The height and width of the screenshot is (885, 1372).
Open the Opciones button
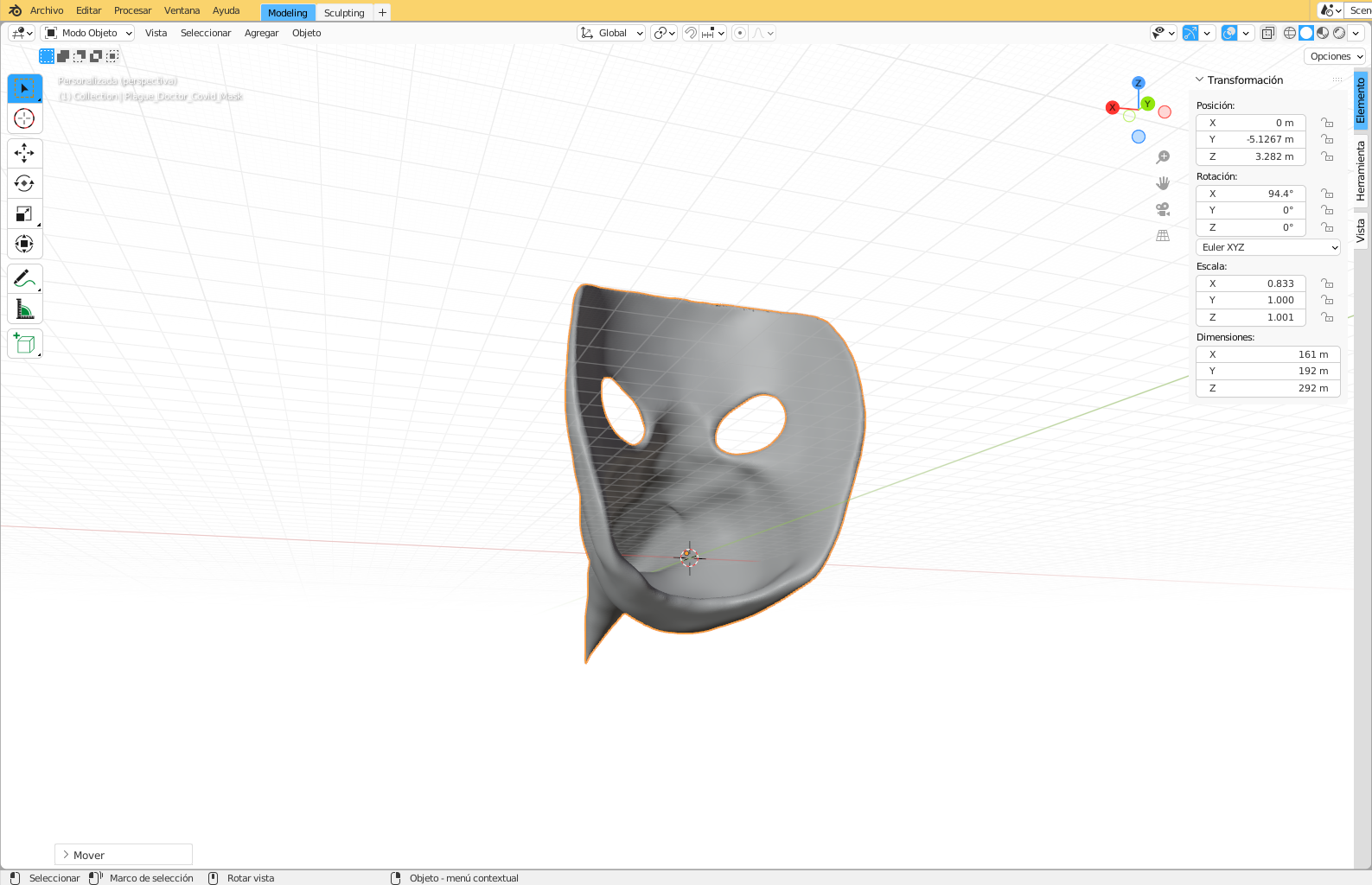[x=1335, y=56]
